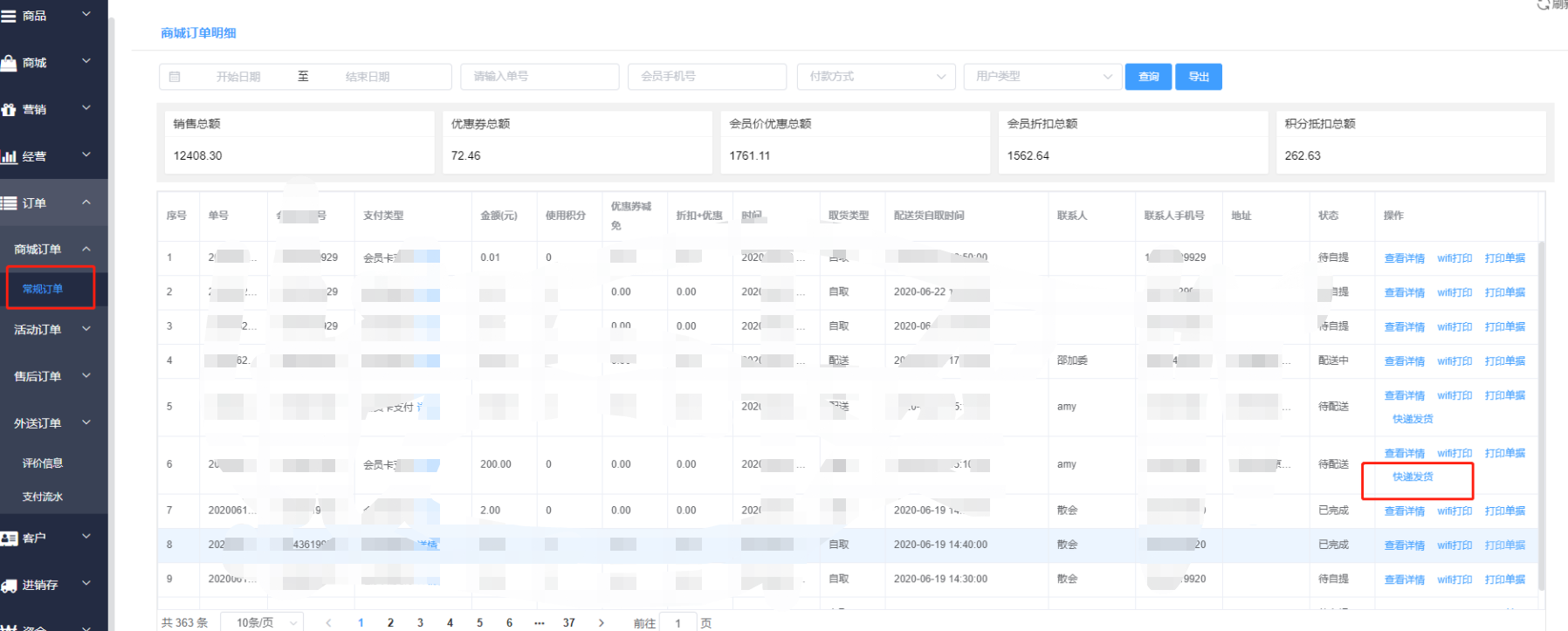Go to page 37 in pagination

pos(568,622)
